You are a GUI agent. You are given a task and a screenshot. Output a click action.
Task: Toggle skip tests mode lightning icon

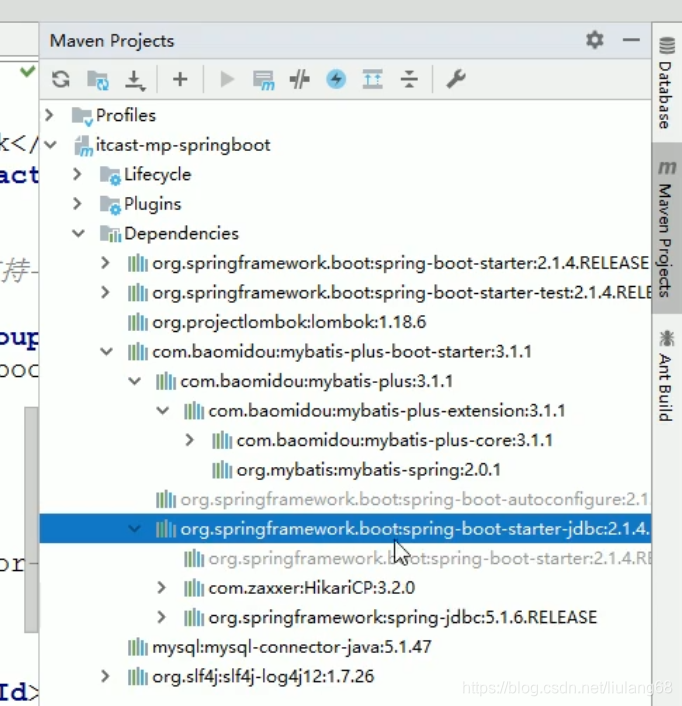point(336,79)
